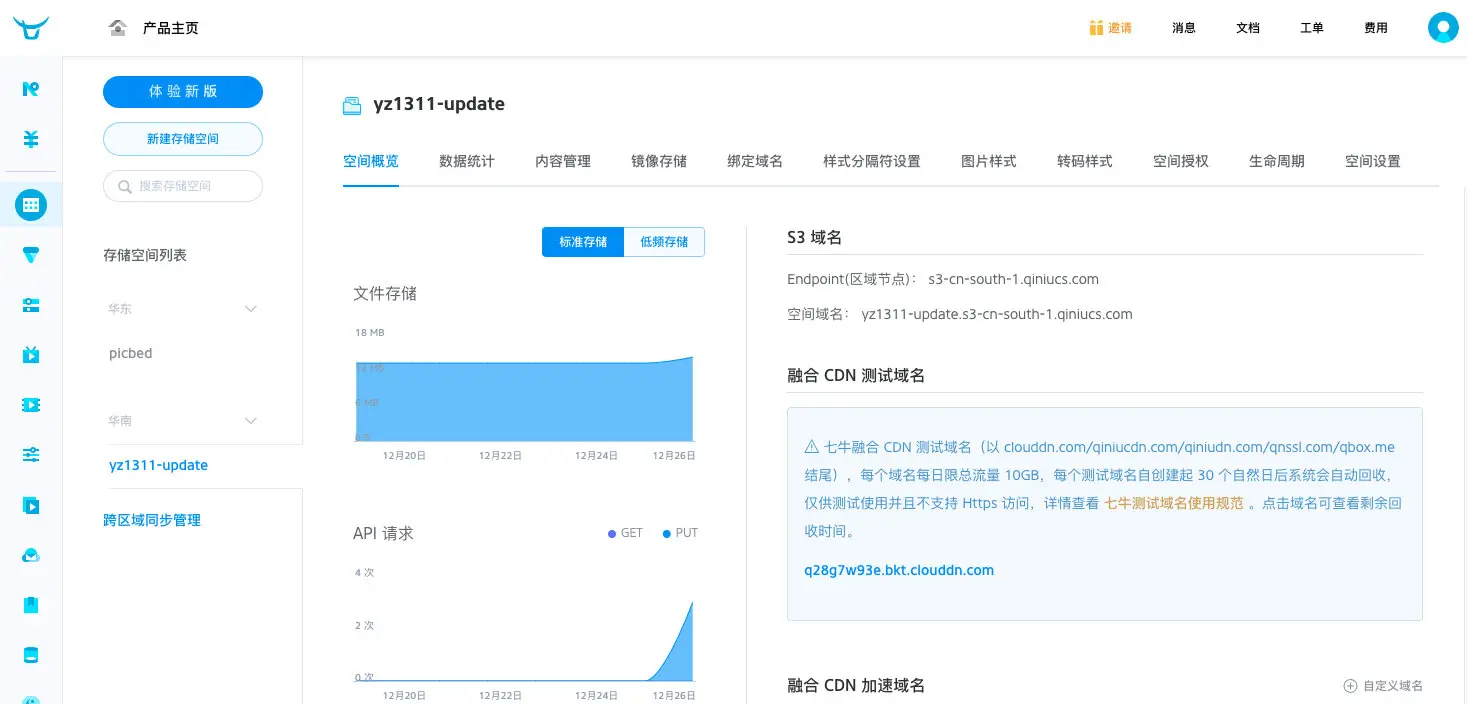Open the server rack sidebar icon
Image resolution: width=1467 pixels, height=704 pixels.
coord(31,305)
